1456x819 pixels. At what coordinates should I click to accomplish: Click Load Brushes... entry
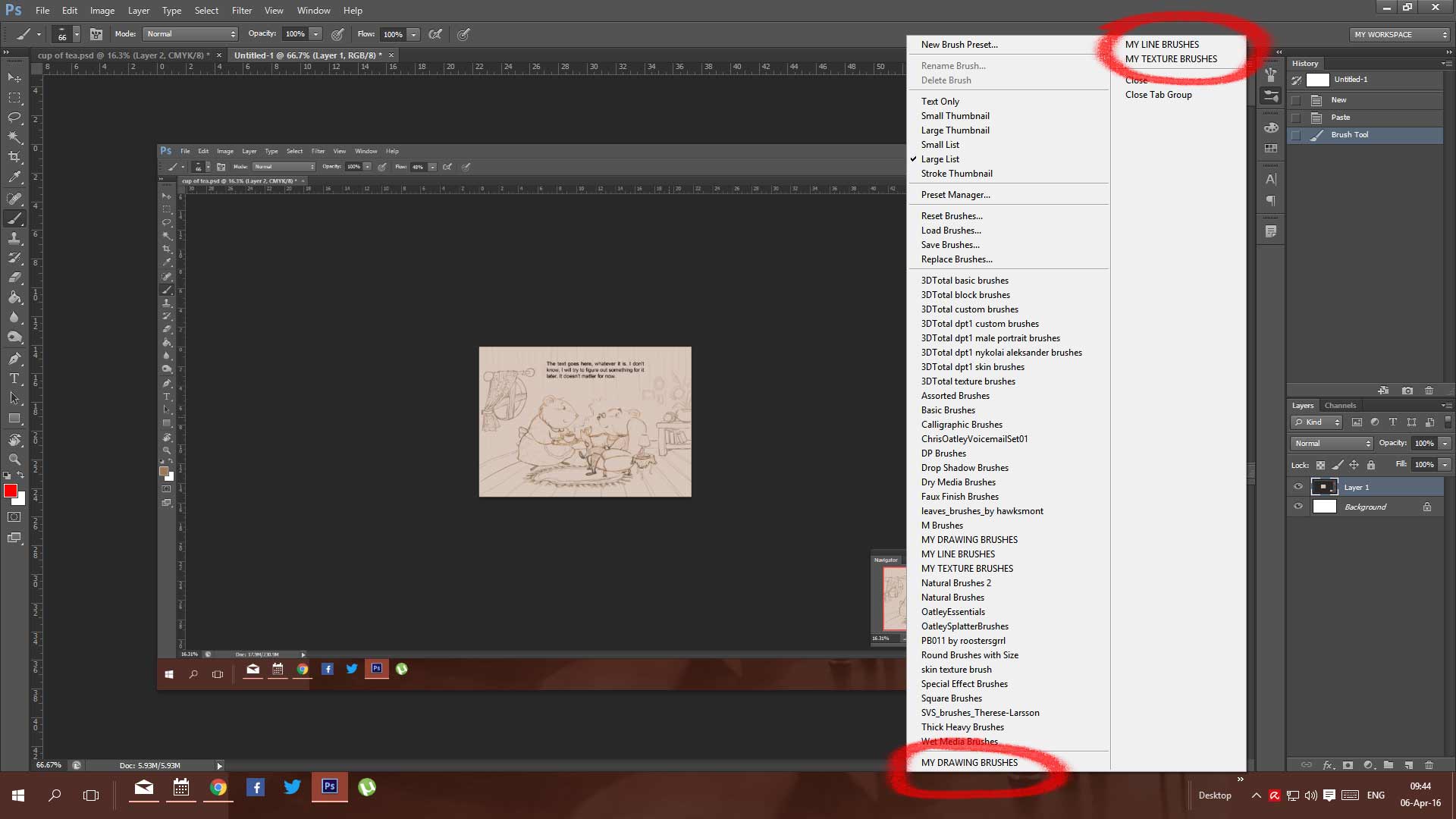[951, 231]
